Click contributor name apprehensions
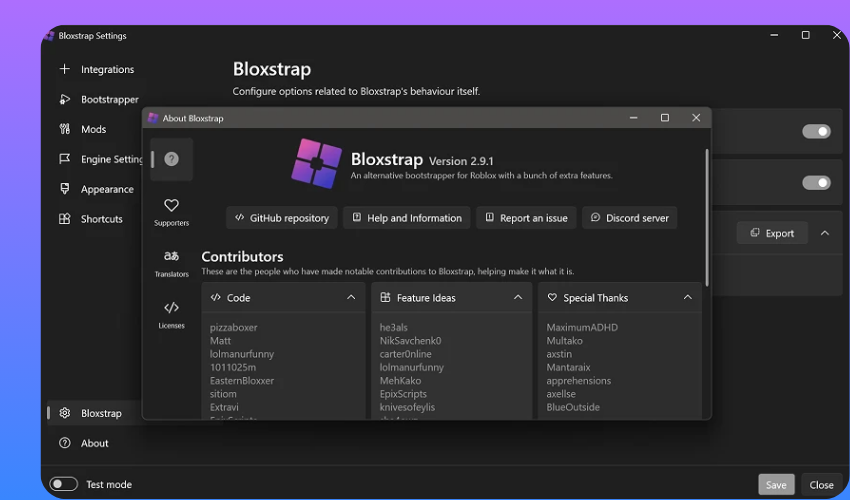This screenshot has width=850, height=500. (578, 381)
